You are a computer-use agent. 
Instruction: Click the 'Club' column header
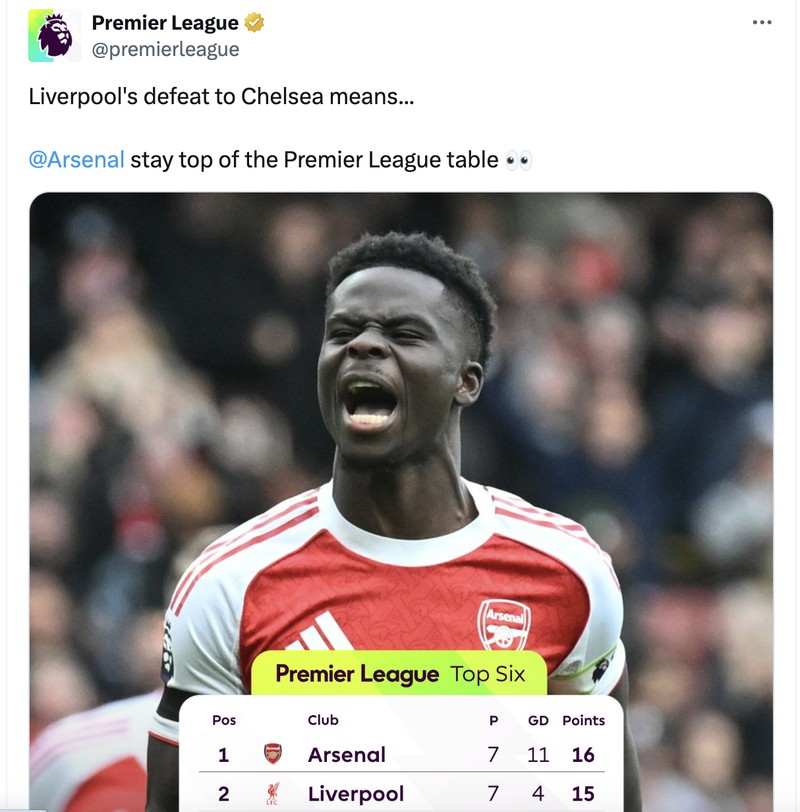[324, 720]
